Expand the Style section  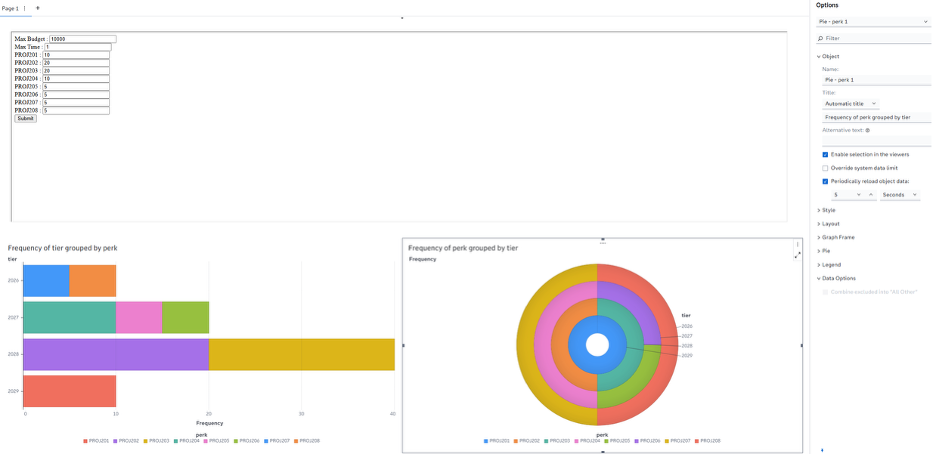(828, 210)
